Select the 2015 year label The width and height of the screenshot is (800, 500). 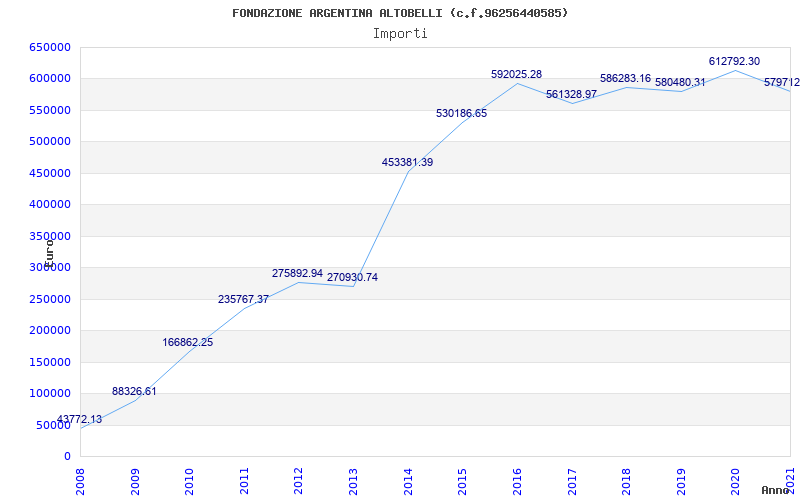click(463, 481)
